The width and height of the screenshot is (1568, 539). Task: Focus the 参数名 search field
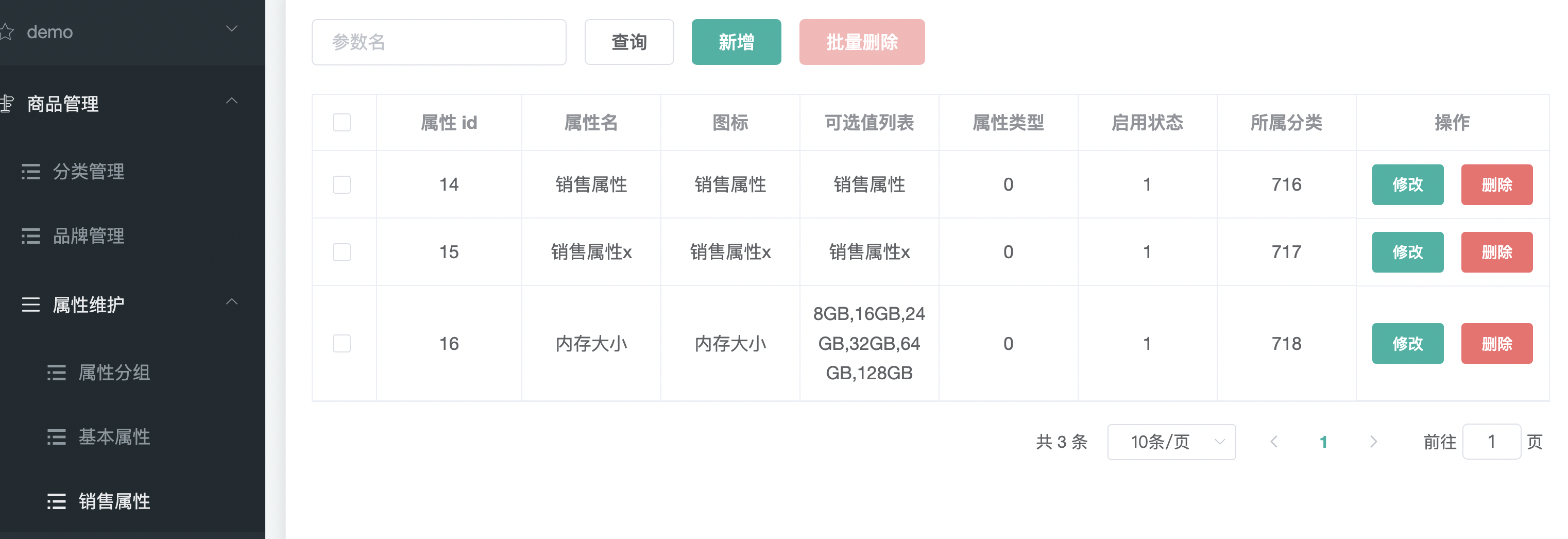pos(438,42)
